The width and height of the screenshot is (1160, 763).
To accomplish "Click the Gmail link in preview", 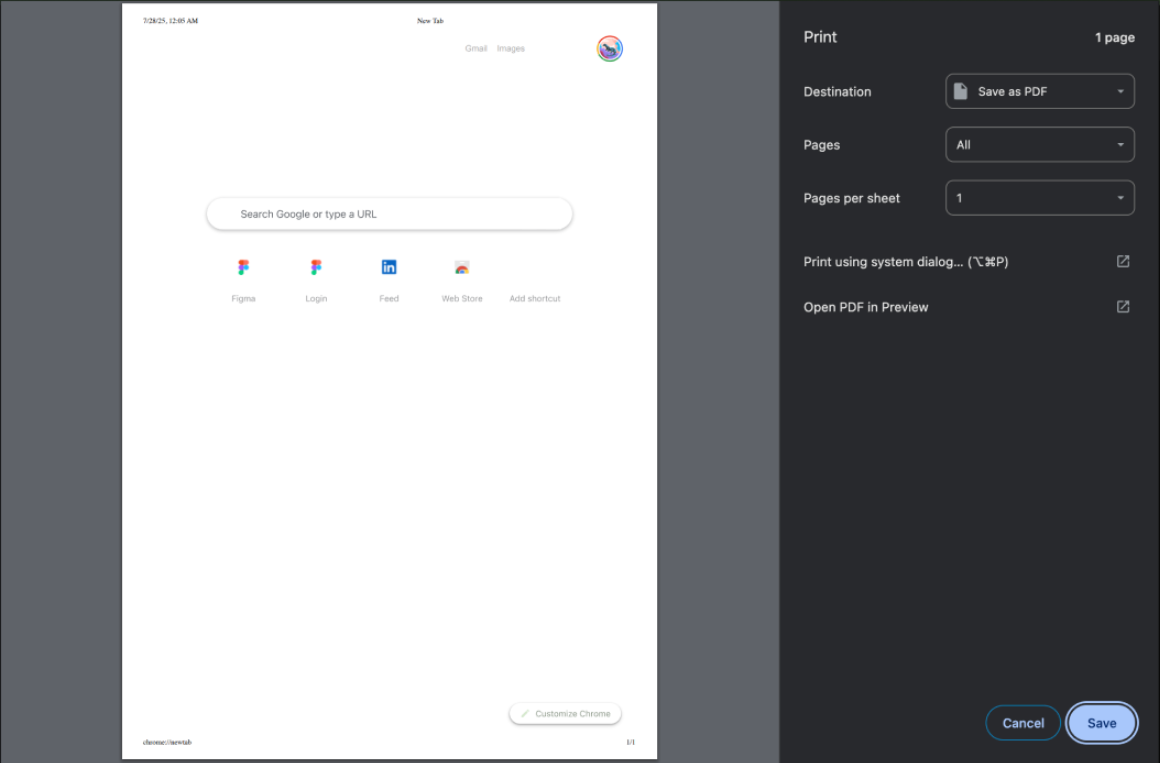I will tap(476, 49).
